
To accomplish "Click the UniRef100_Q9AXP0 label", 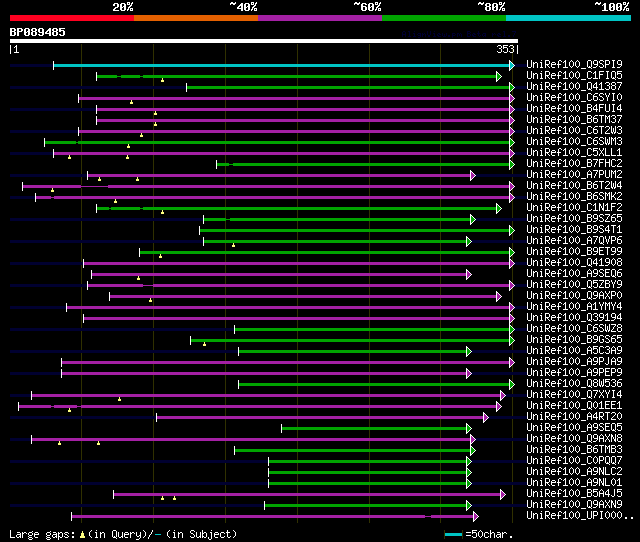I will click(x=574, y=296).
